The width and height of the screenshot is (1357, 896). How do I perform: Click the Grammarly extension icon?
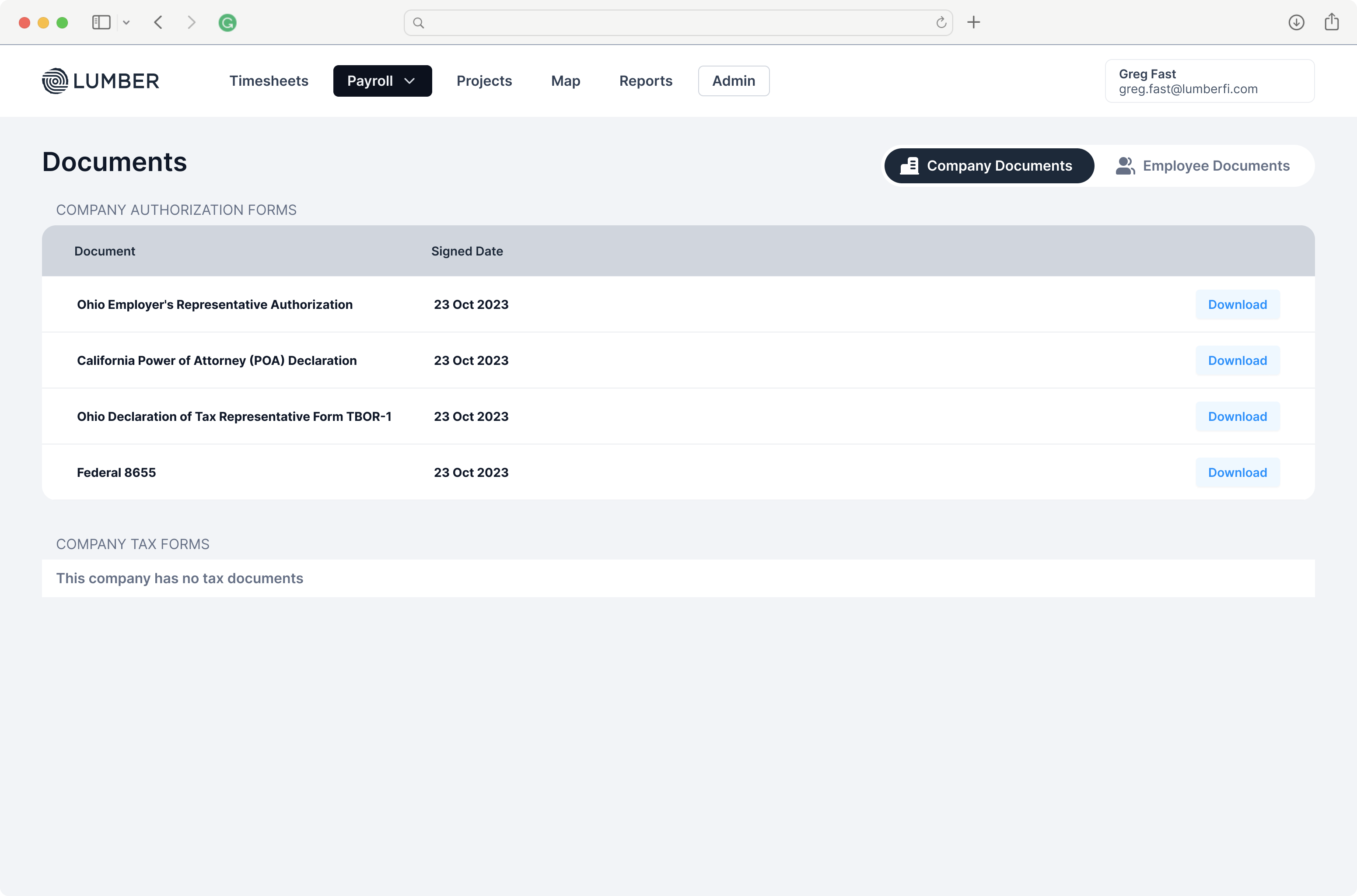(227, 22)
